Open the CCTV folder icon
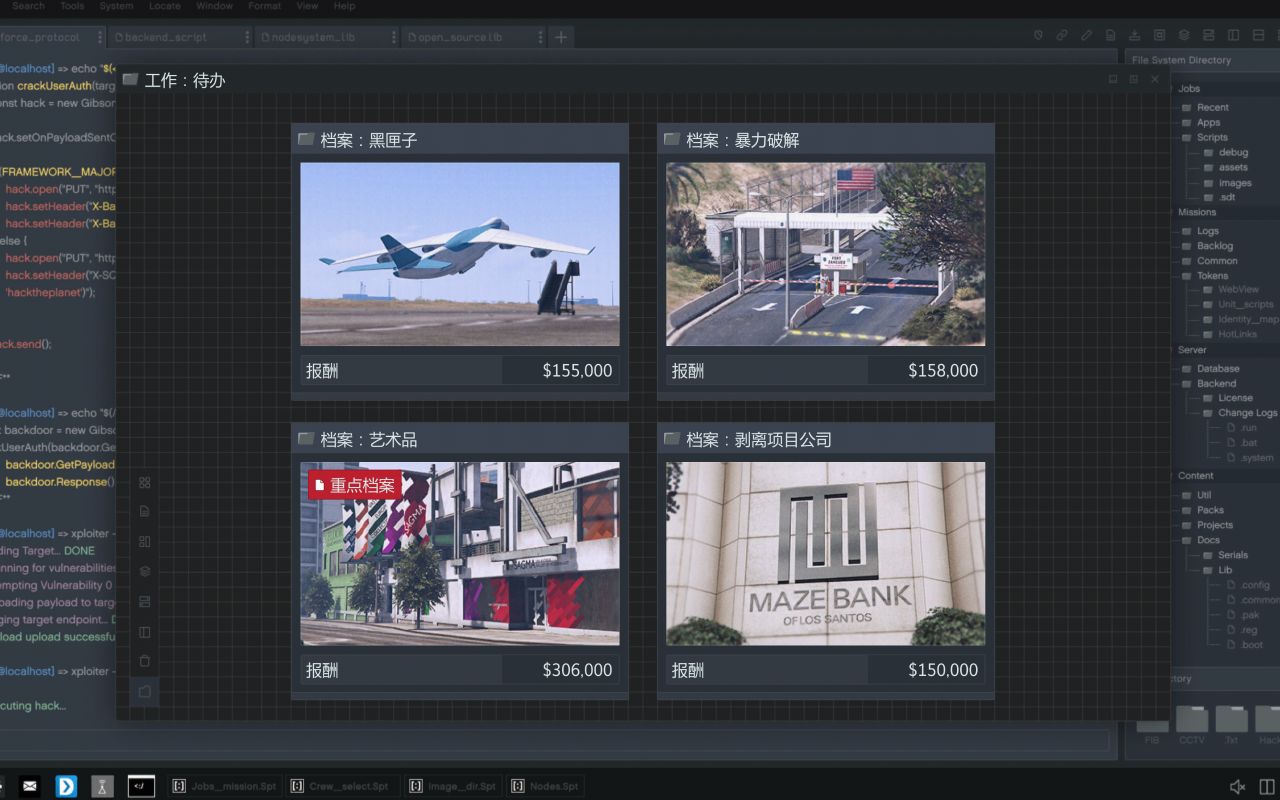The width and height of the screenshot is (1280, 800). [x=1192, y=720]
